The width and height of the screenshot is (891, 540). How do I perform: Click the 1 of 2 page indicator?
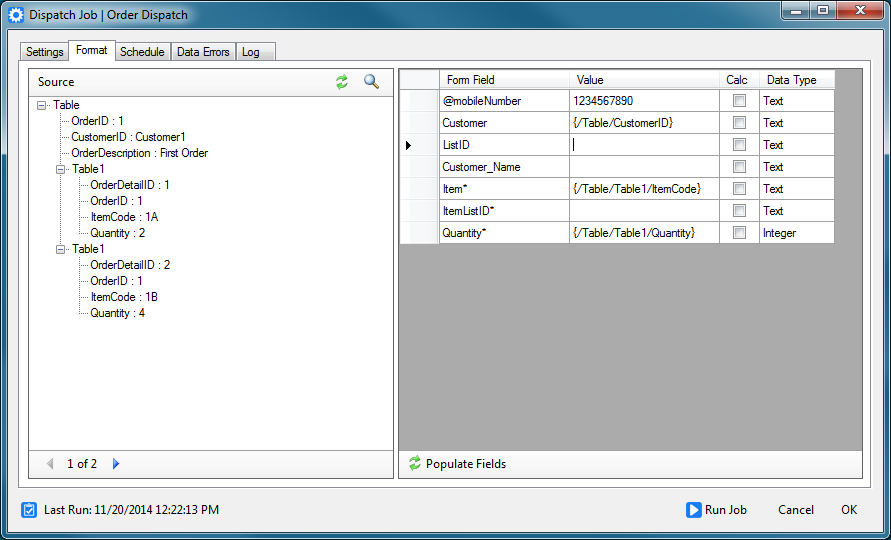(x=82, y=464)
